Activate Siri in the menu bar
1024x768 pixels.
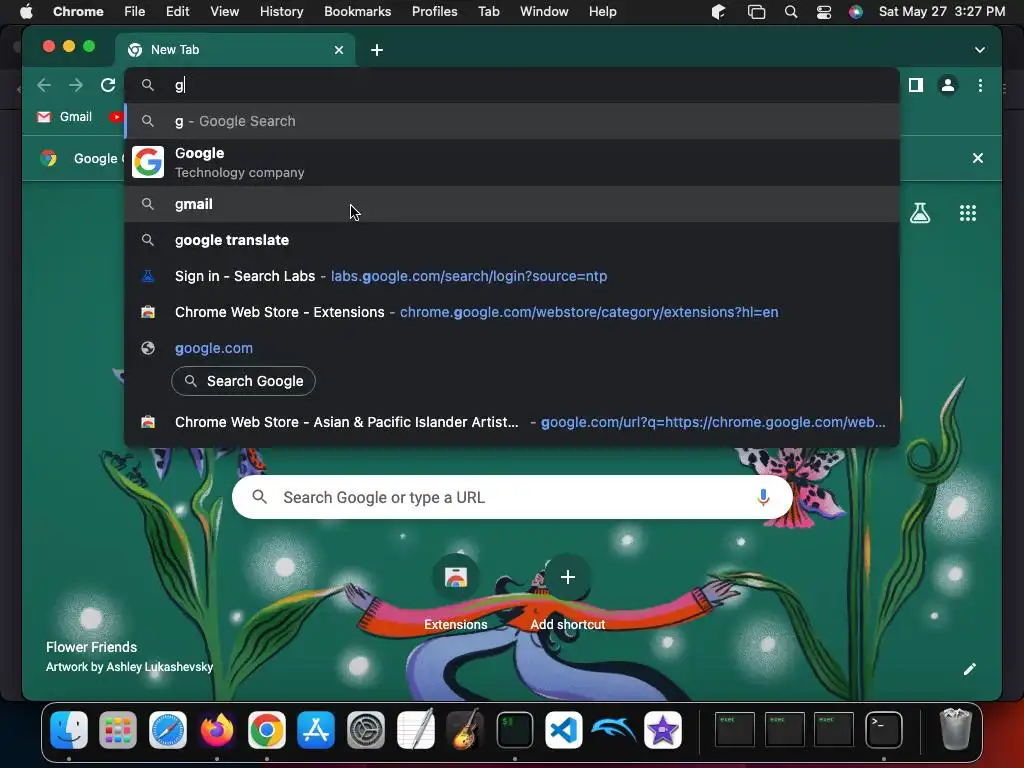[856, 11]
